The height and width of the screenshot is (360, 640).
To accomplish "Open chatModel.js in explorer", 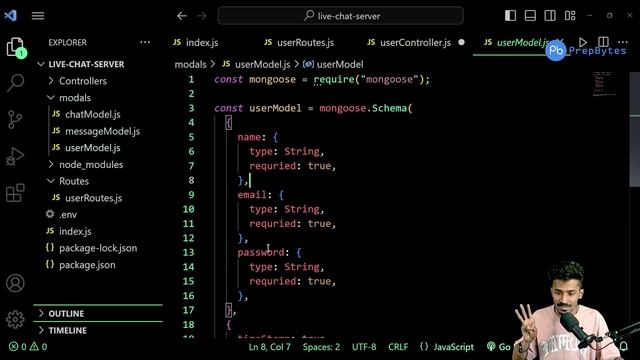I will tap(93, 115).
